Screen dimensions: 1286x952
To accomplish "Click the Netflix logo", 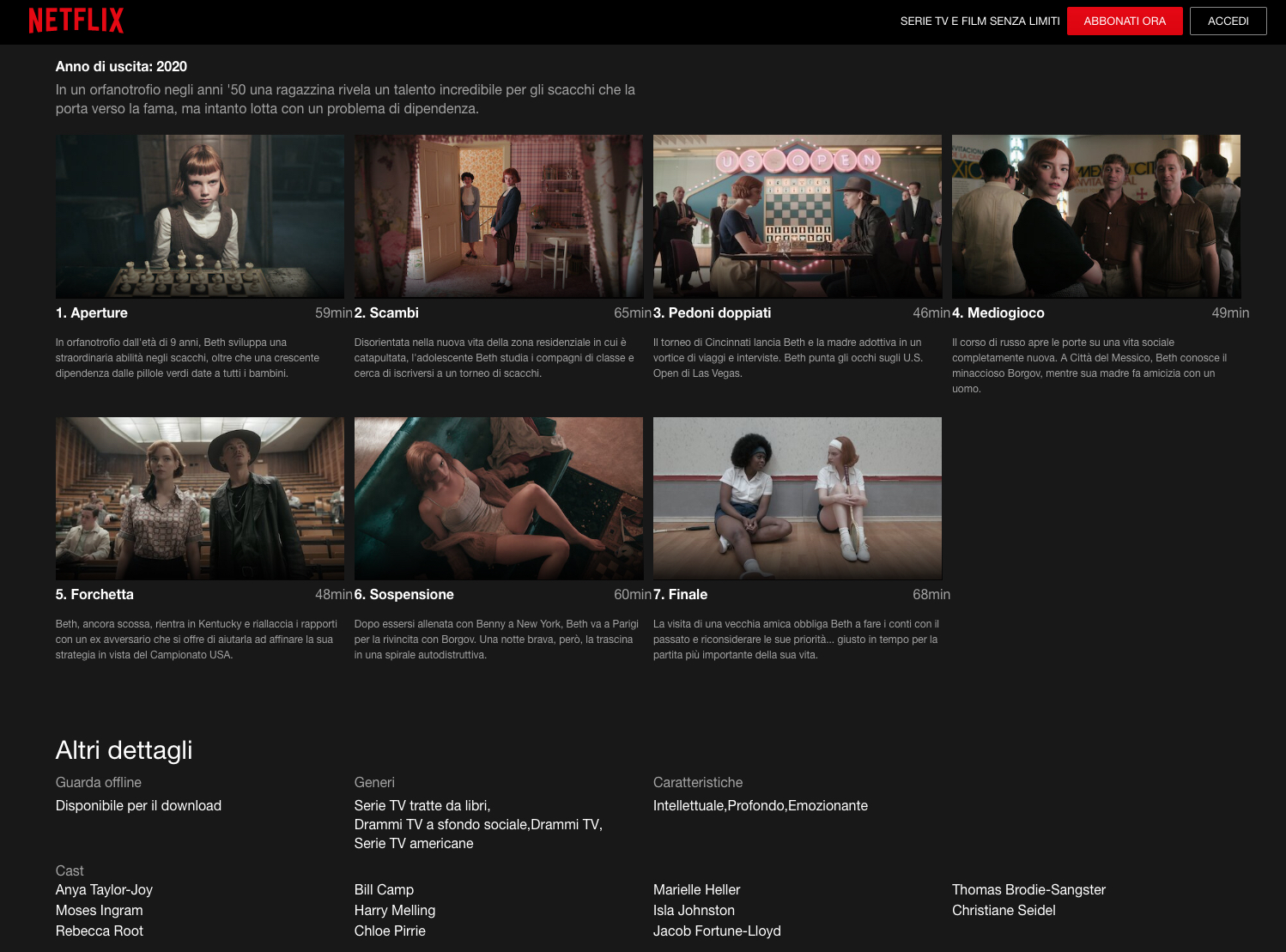I will point(76,21).
